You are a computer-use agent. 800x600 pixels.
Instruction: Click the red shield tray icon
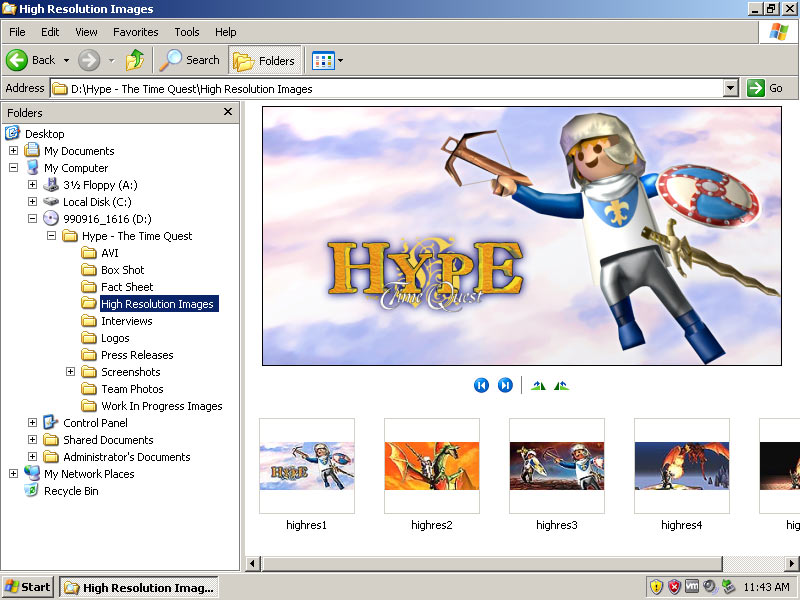[x=674, y=587]
